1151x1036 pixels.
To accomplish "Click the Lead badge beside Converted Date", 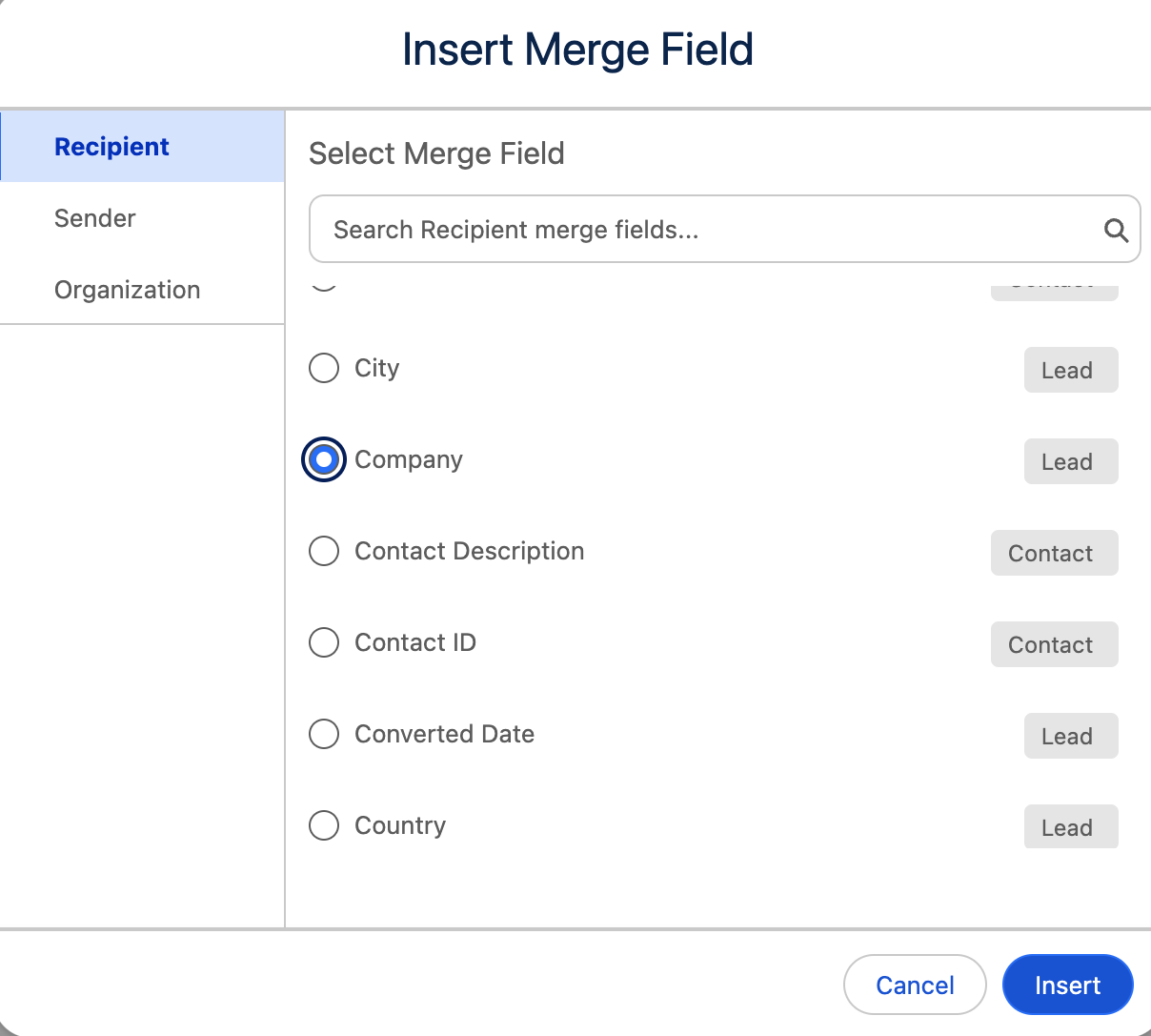I will pyautogui.click(x=1070, y=736).
